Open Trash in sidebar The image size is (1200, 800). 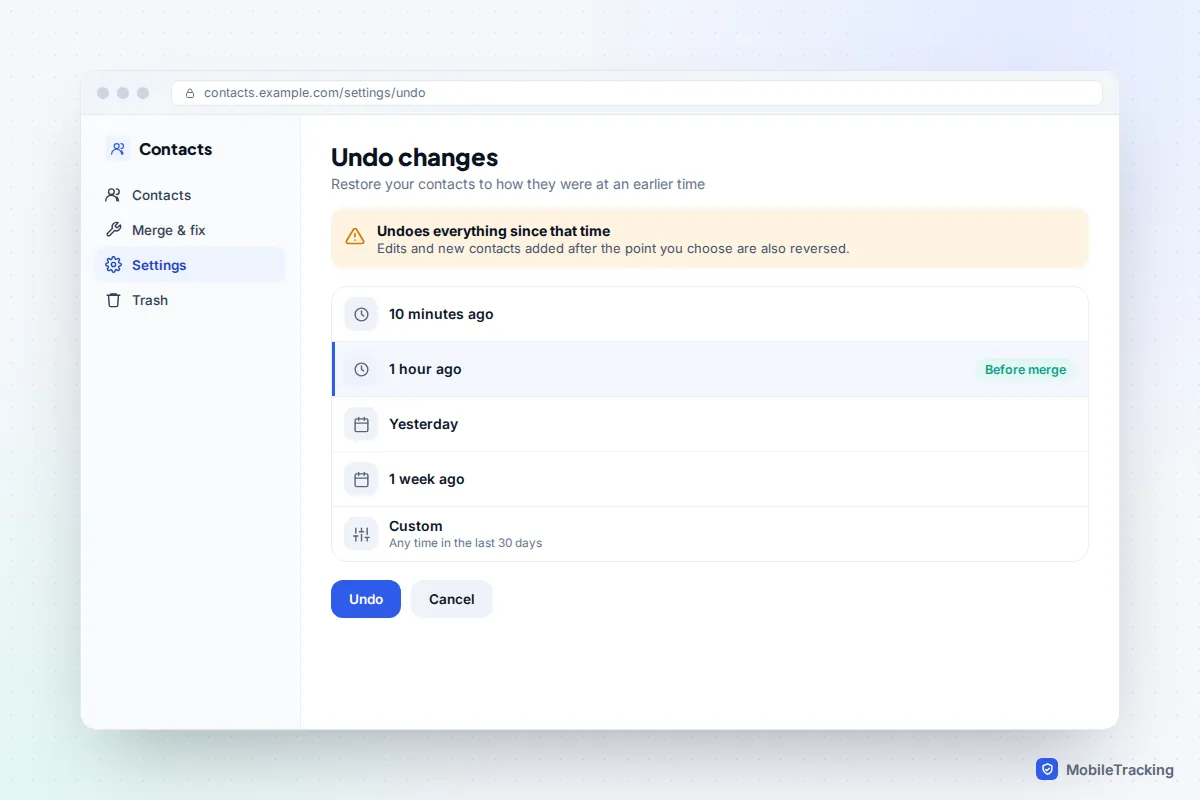(x=190, y=300)
